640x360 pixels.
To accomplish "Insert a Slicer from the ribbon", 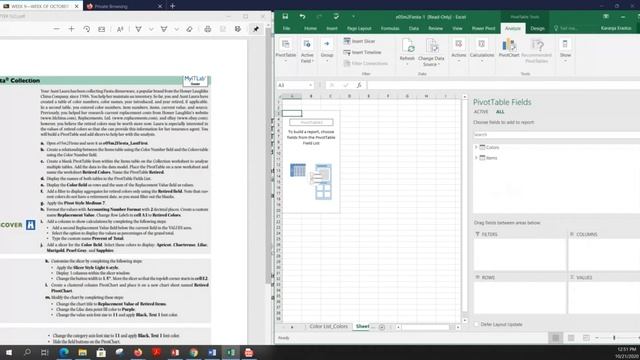I will click(359, 41).
